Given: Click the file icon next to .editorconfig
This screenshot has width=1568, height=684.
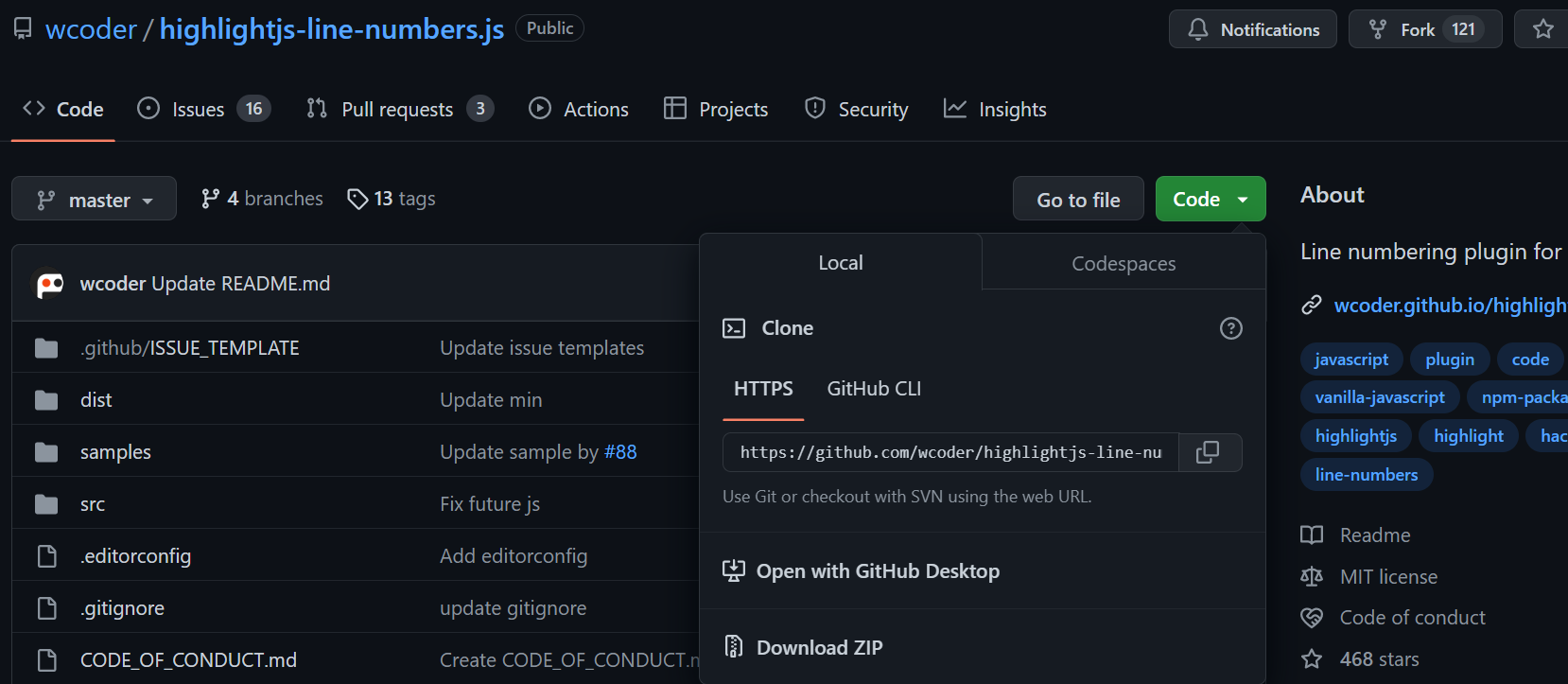Looking at the screenshot, I should [46, 556].
